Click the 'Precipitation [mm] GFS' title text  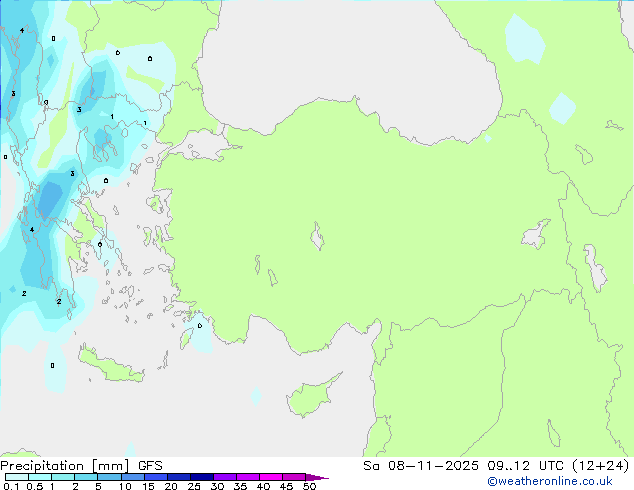pyautogui.click(x=81, y=466)
